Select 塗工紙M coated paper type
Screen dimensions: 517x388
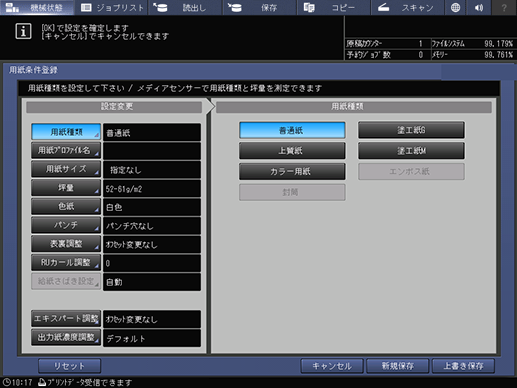pyautogui.click(x=411, y=151)
